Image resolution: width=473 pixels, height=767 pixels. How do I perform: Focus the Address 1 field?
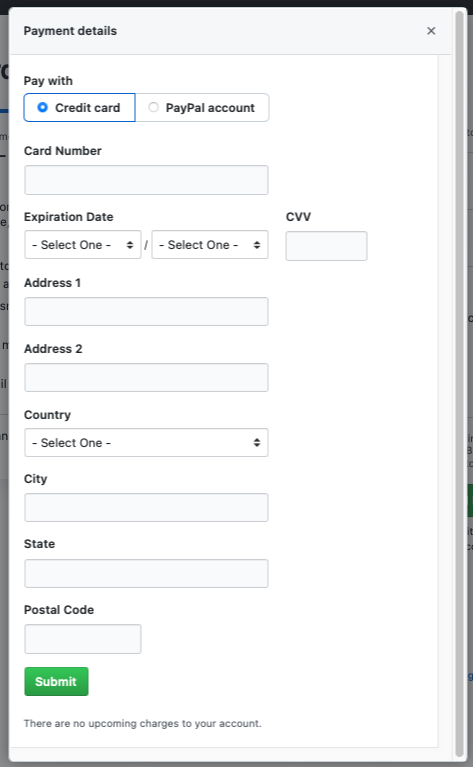[146, 311]
